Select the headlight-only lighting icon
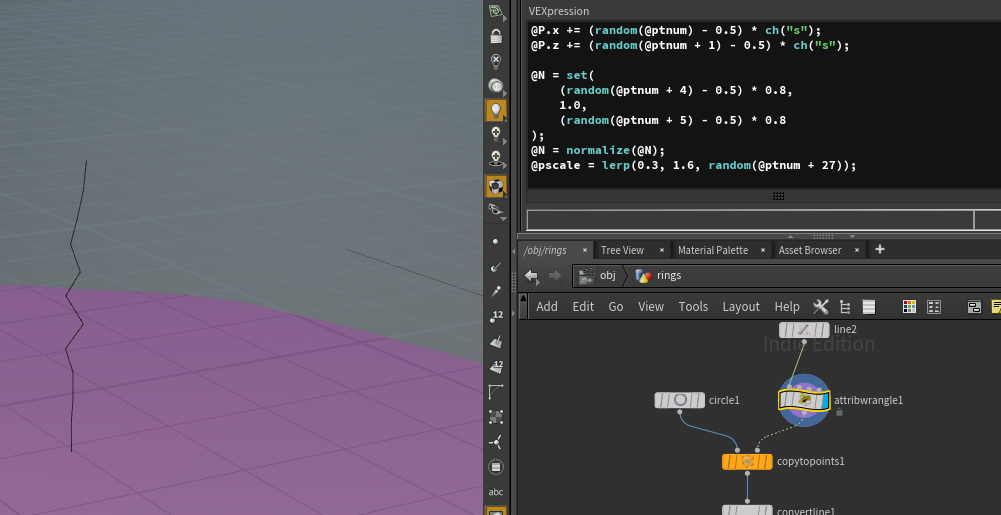 point(496,86)
